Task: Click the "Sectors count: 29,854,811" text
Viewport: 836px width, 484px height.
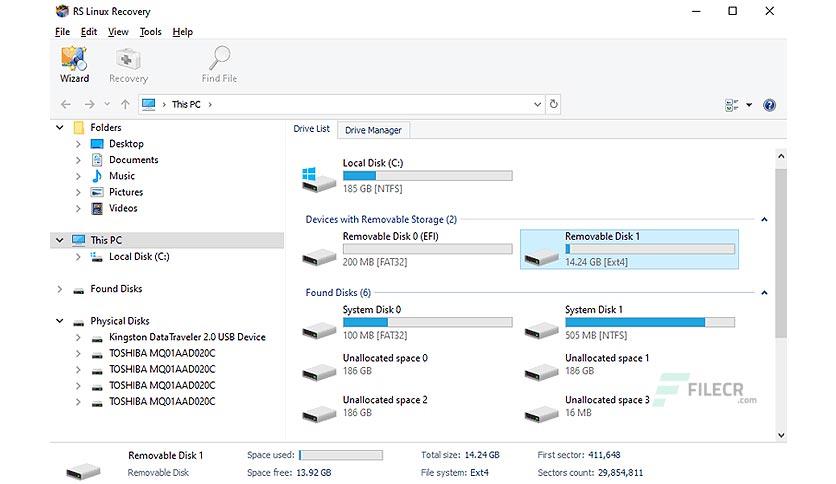Action: tap(590, 473)
